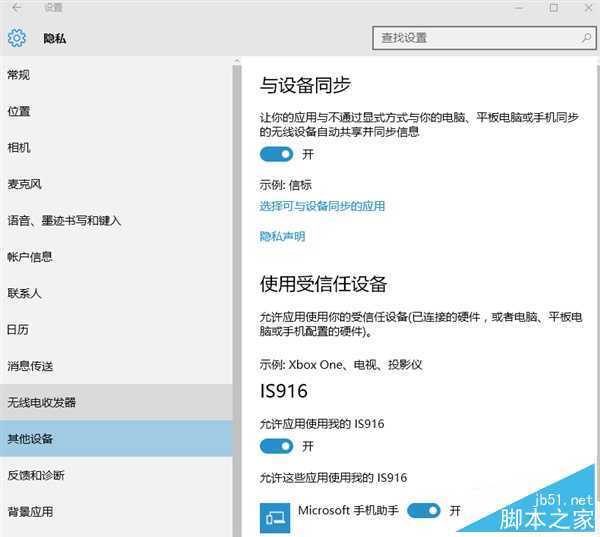Click text 示例: Xbox One、电视、投影仪

[341, 365]
